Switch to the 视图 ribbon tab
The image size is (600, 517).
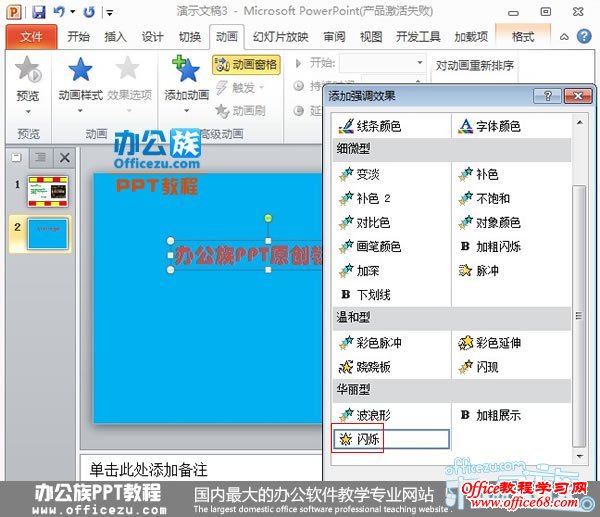tap(371, 37)
